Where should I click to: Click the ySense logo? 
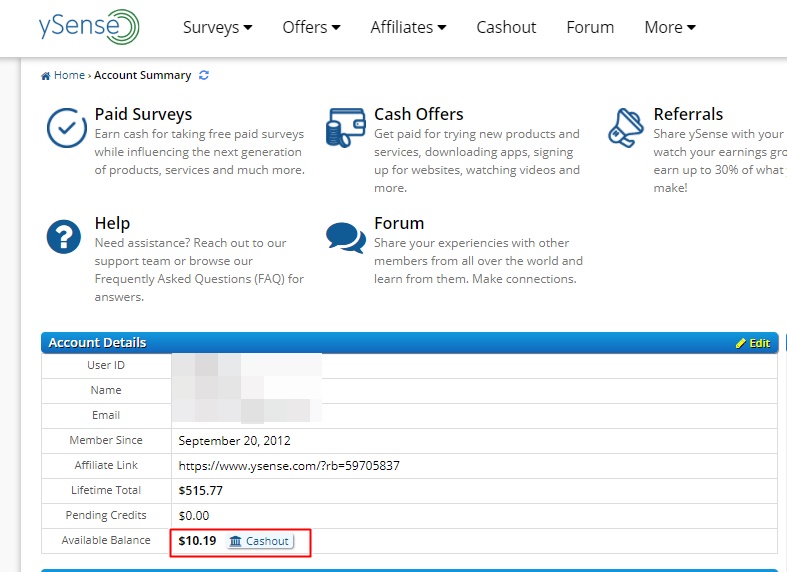click(x=89, y=27)
